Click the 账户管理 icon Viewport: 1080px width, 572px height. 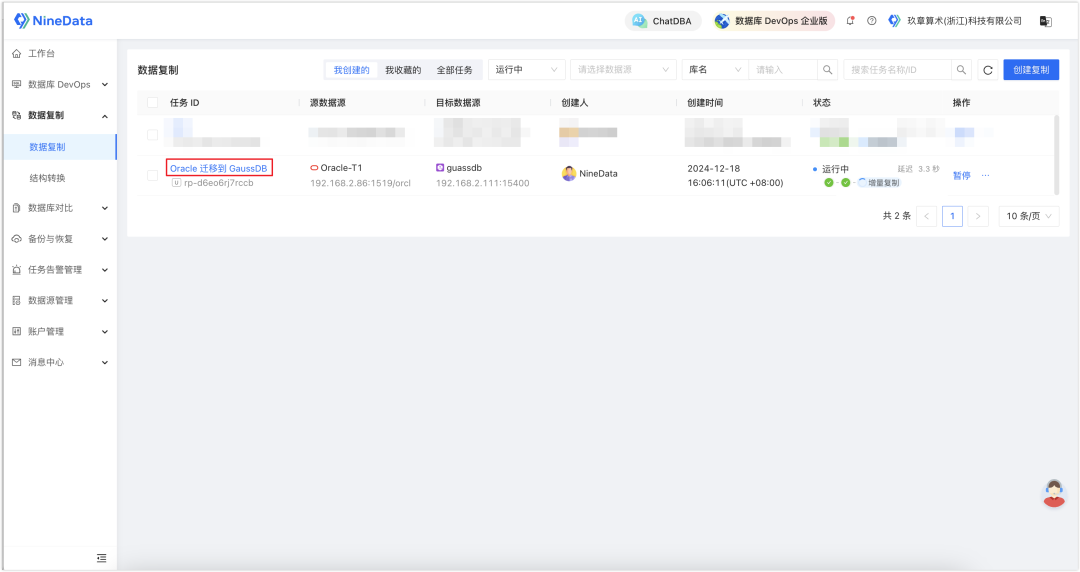[17, 331]
